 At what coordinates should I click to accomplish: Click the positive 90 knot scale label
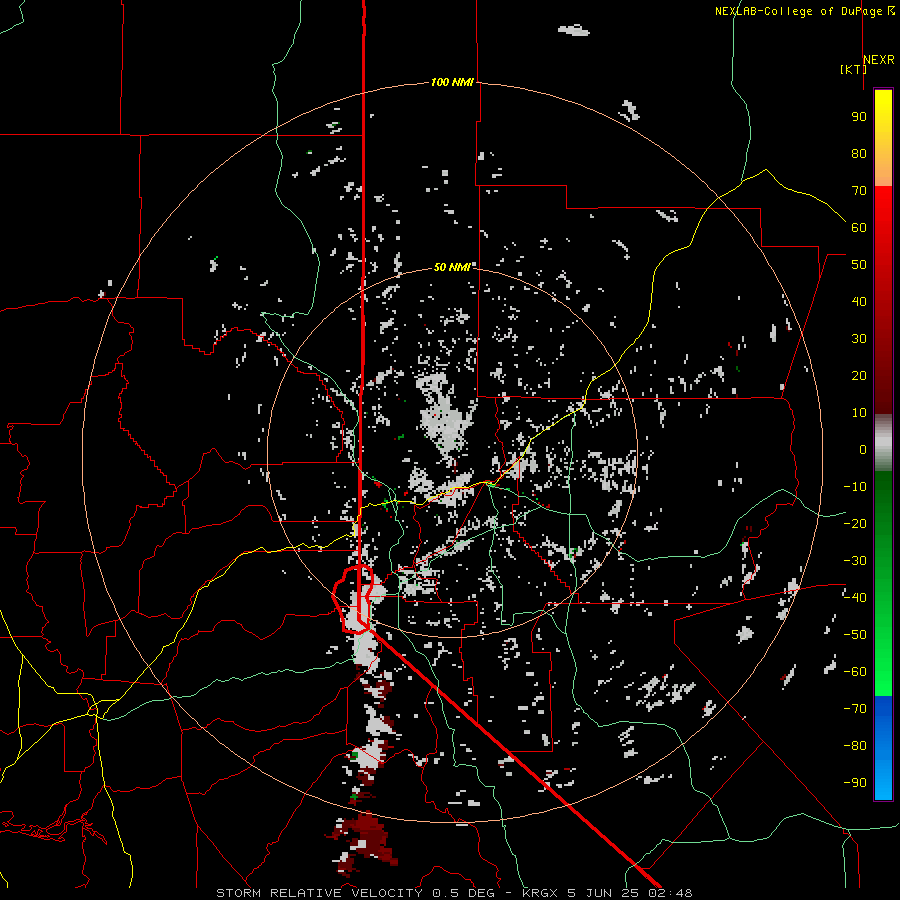coord(859,117)
